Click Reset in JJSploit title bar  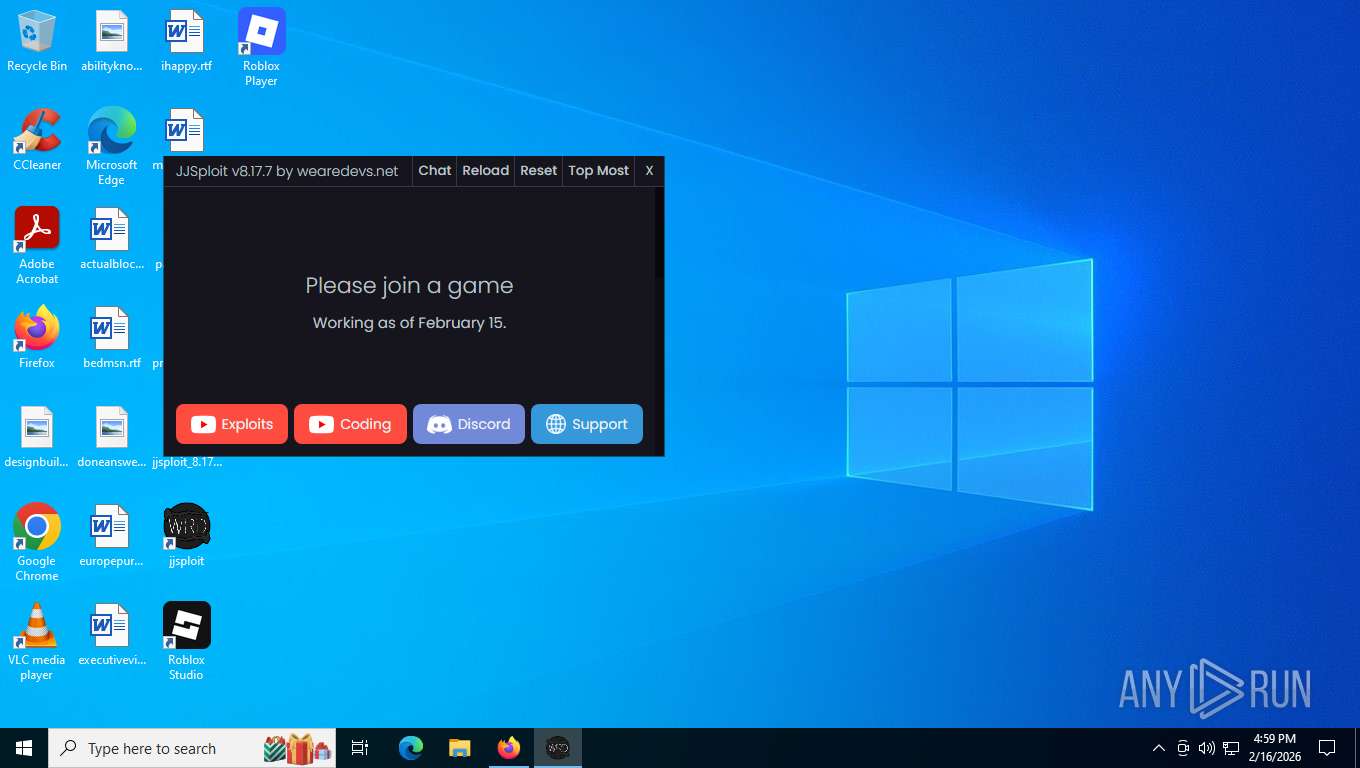pyautogui.click(x=538, y=171)
